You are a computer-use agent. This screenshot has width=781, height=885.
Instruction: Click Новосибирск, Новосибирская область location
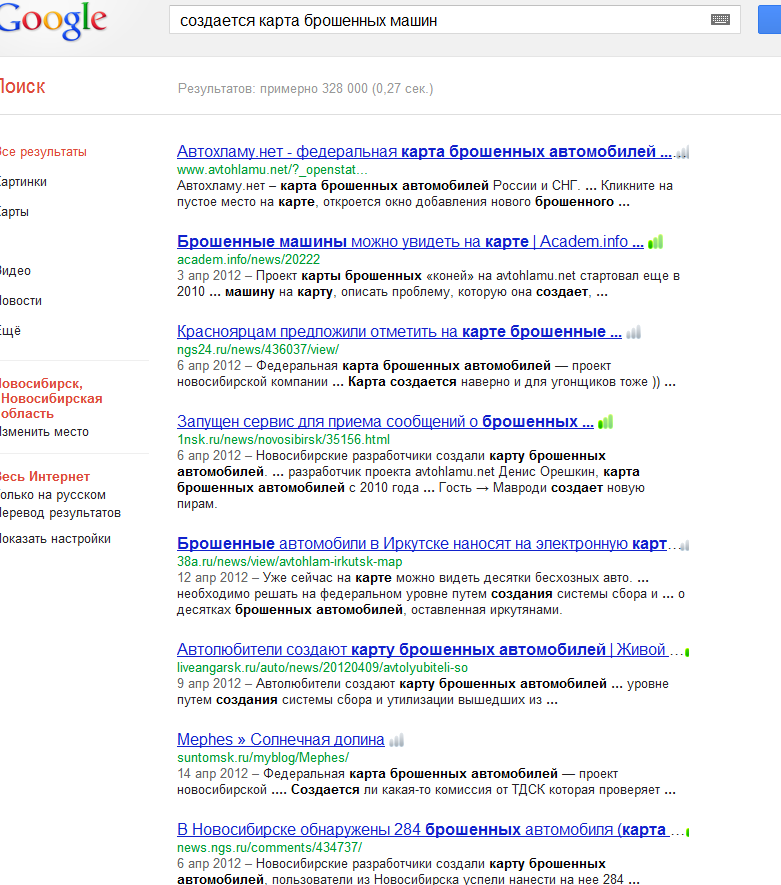51,398
